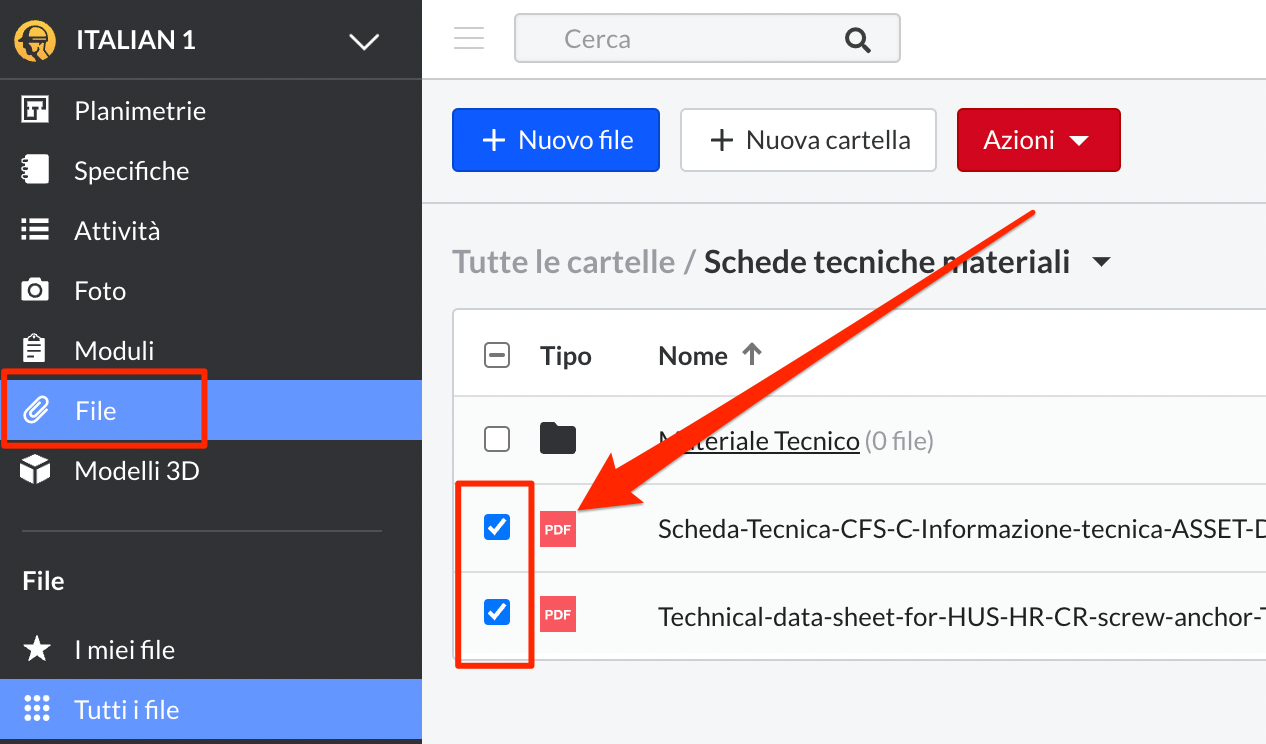The height and width of the screenshot is (744, 1266).
Task: Select Attività from the sidebar
Action: tap(35, 230)
